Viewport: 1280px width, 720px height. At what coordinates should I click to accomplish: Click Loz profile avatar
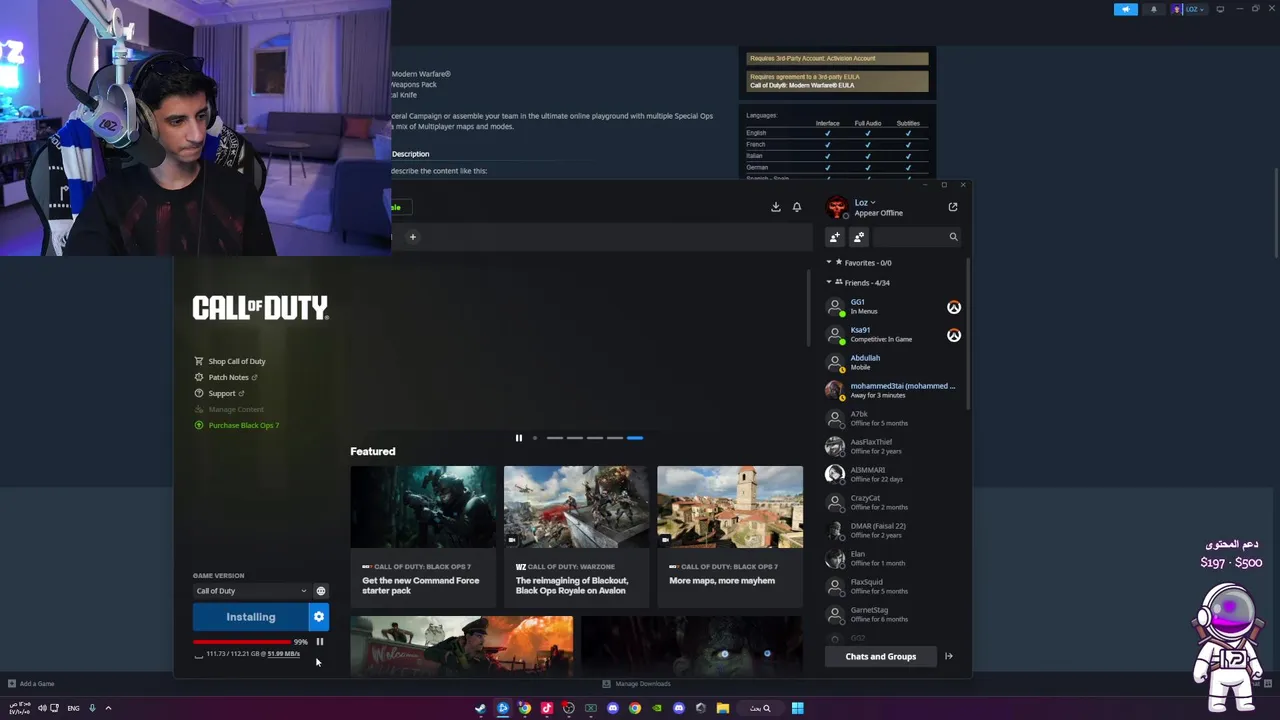(x=836, y=207)
